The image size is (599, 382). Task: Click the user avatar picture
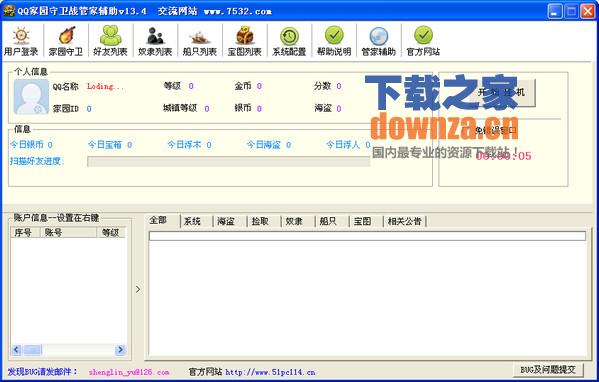coord(31,97)
